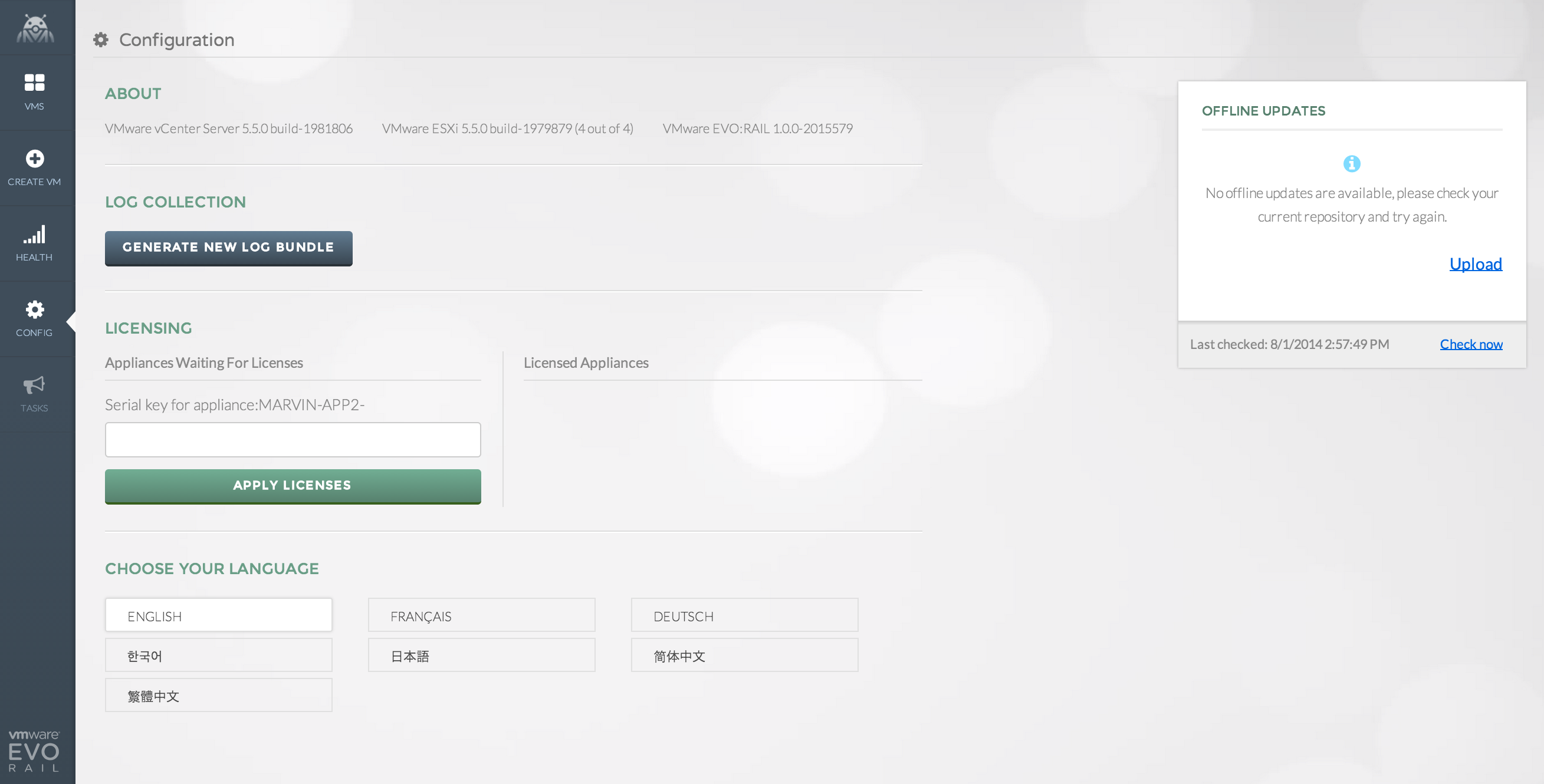Click the Check now link
The width and height of the screenshot is (1544, 784).
[1471, 344]
